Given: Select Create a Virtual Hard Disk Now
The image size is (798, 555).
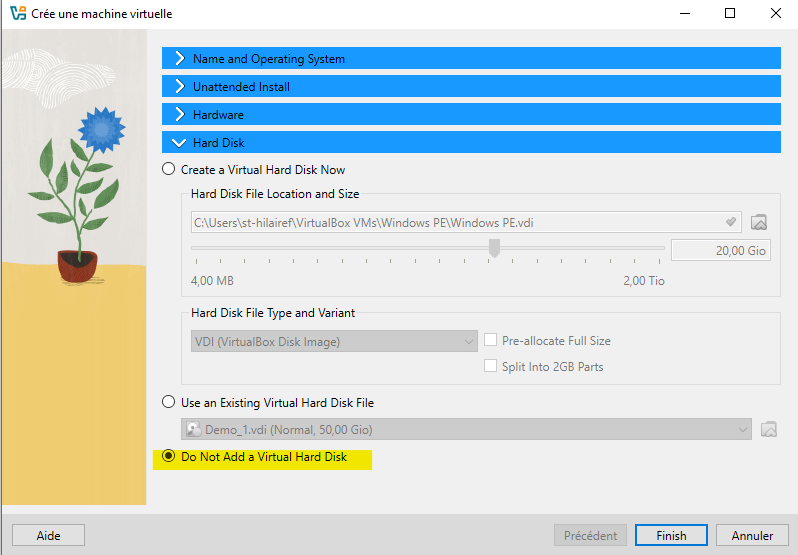Looking at the screenshot, I should 168,170.
